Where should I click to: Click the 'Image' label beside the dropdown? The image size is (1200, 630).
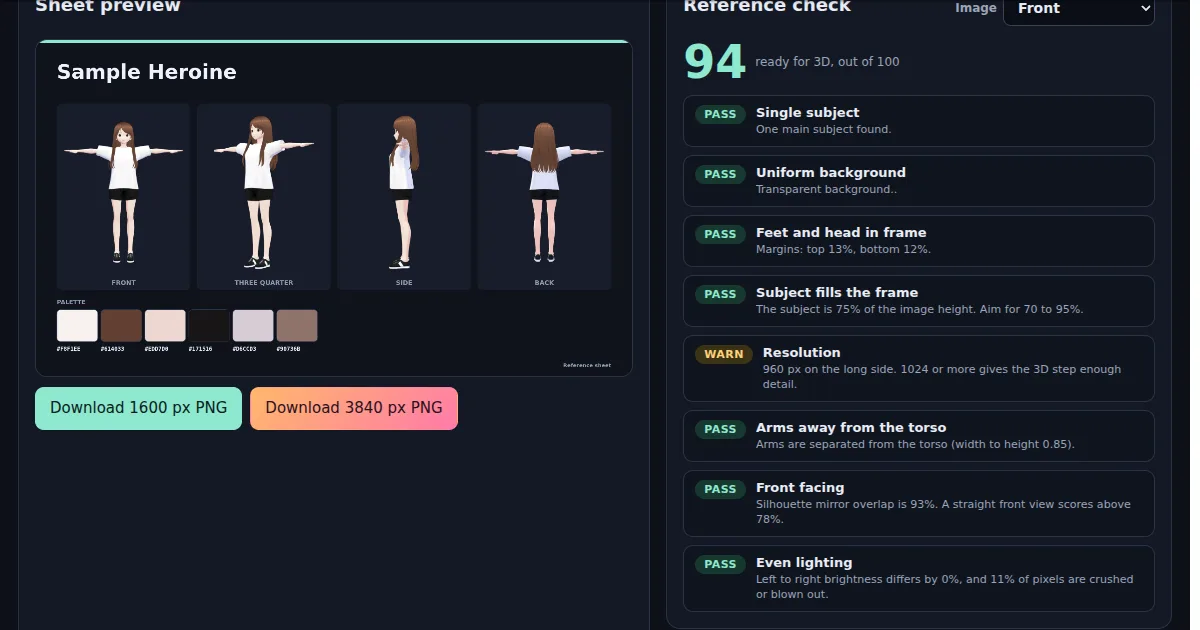click(976, 8)
